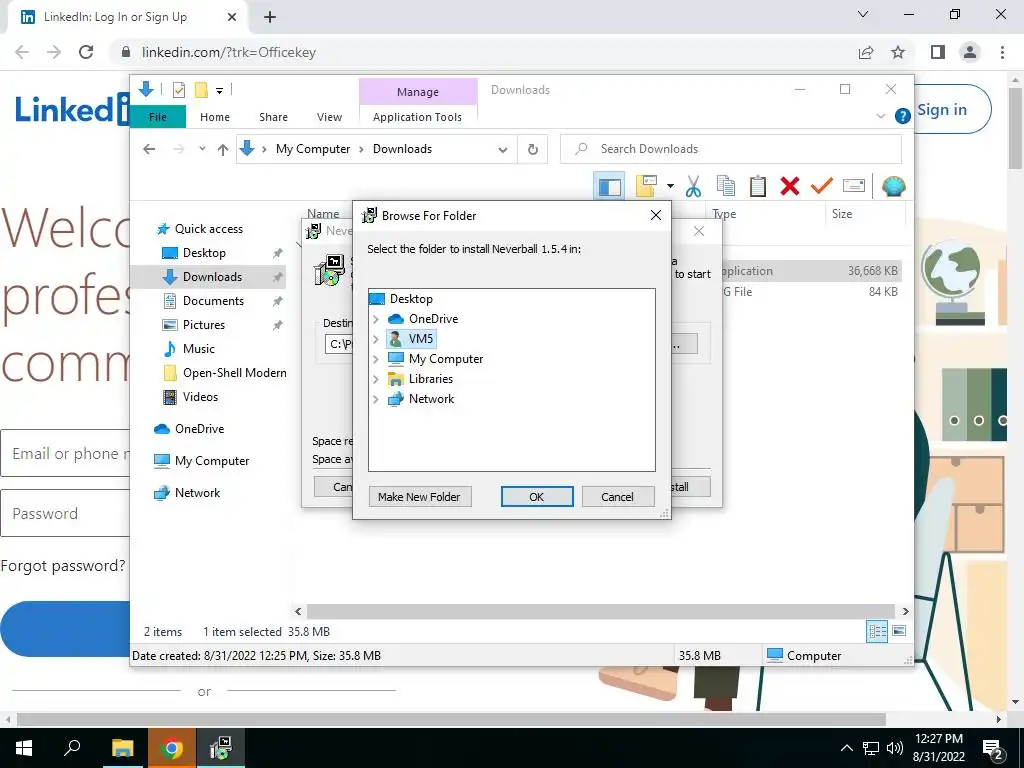1024x768 pixels.
Task: Expand the Network node in Browse dialog
Action: pyautogui.click(x=376, y=399)
